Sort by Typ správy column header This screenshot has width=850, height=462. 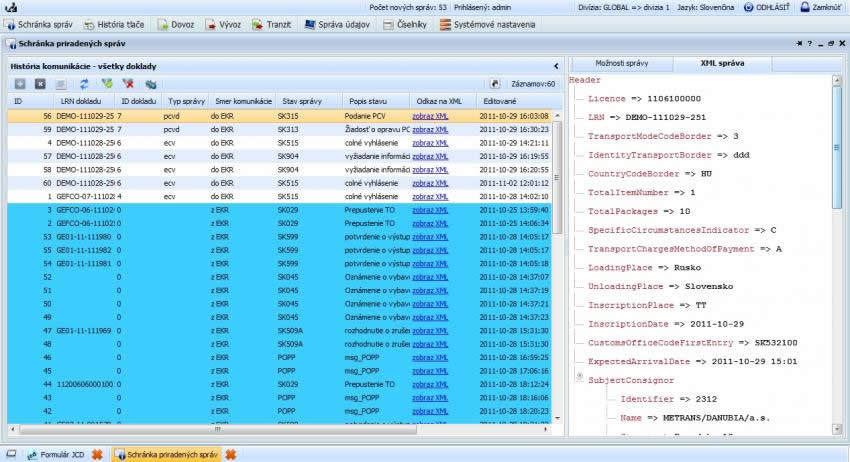pos(186,101)
